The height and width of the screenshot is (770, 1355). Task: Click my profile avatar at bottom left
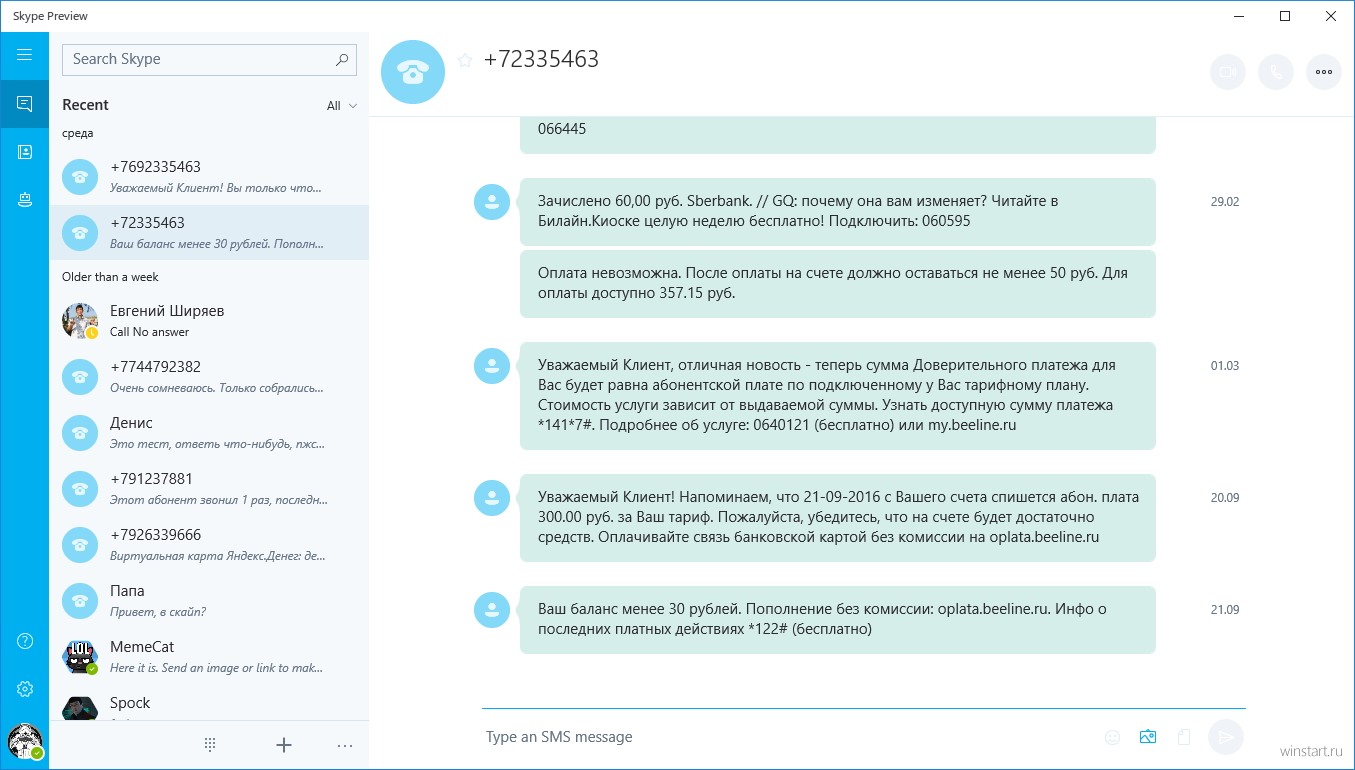25,743
